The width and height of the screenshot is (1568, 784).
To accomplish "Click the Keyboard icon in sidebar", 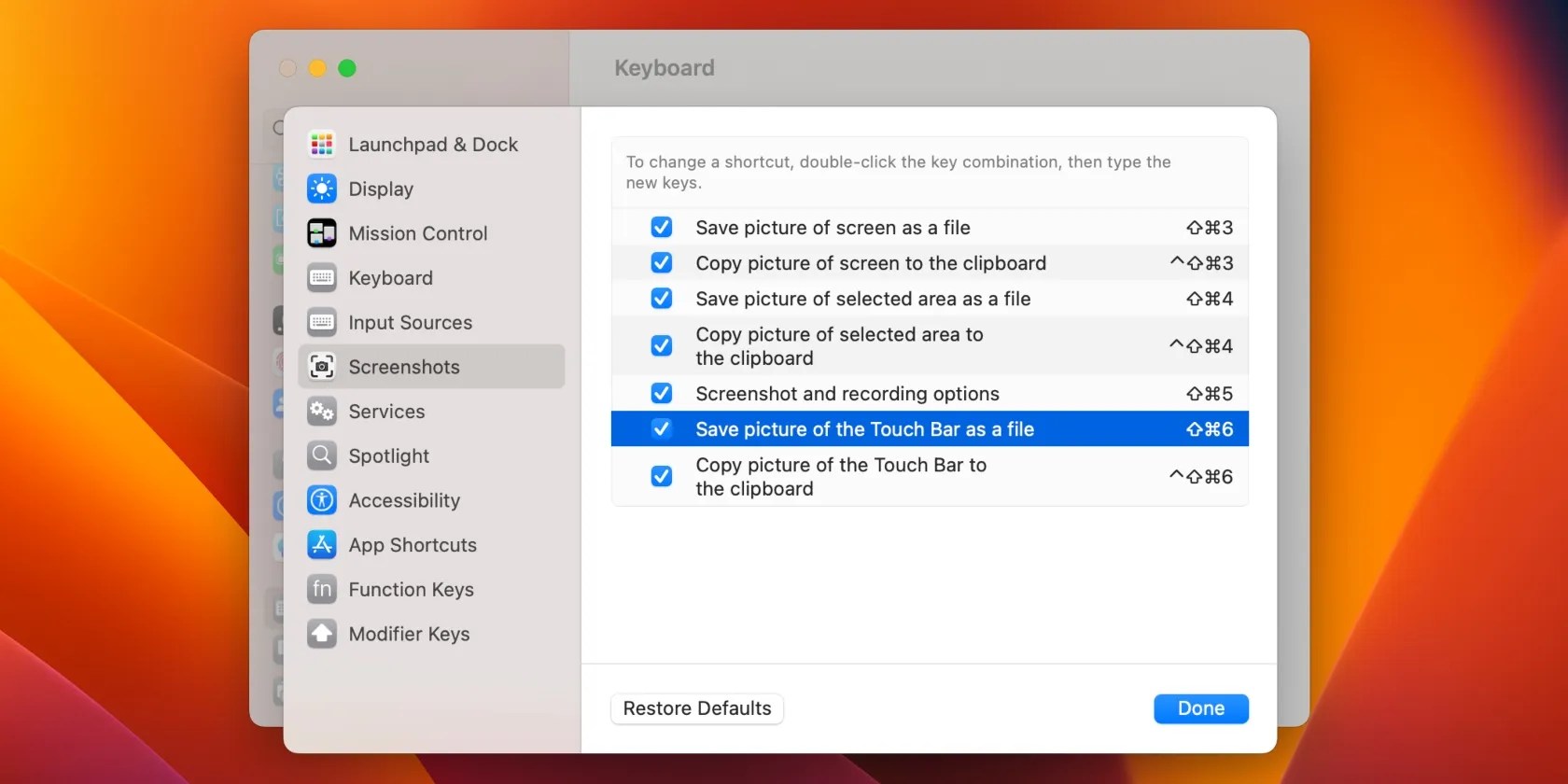I will coord(322,278).
